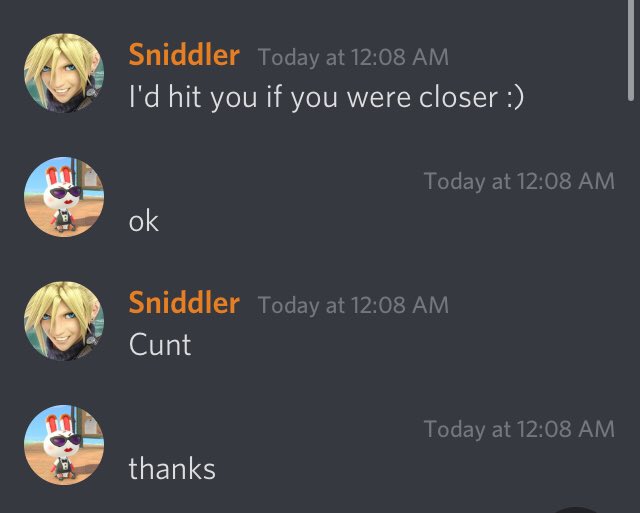Click the Sniddler username above the 'Cunt' message

(184, 303)
